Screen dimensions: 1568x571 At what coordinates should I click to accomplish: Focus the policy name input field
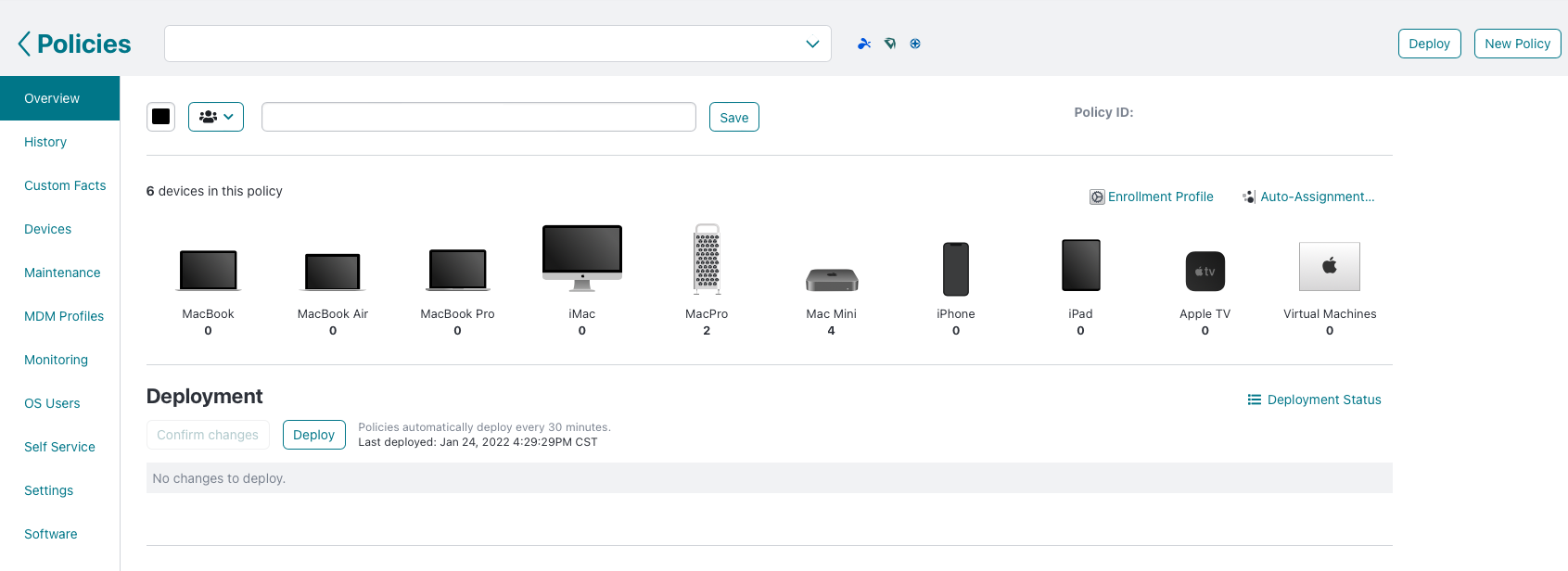(478, 117)
